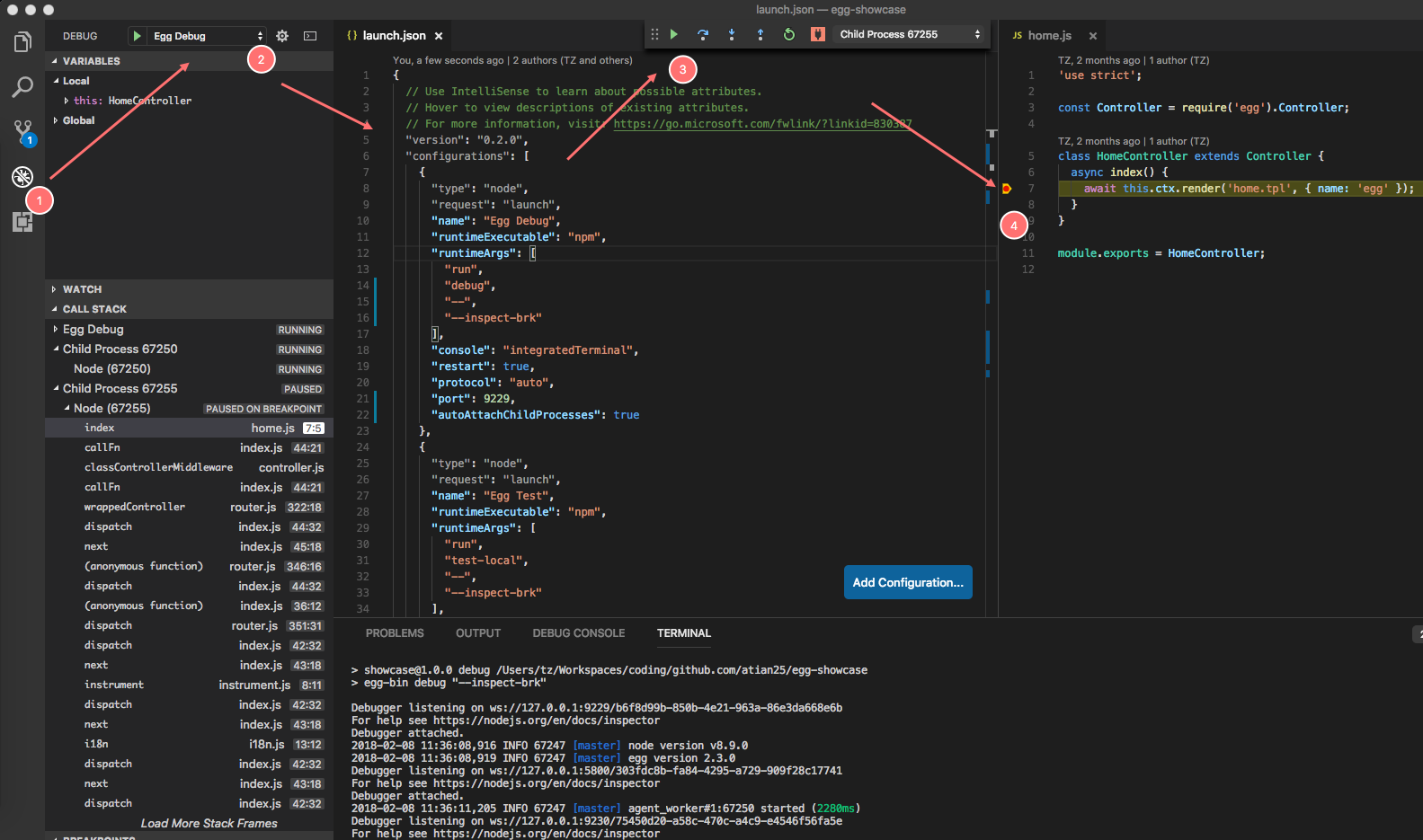Start debugging with green play button
The width and height of the screenshot is (1423, 840).
point(137,36)
